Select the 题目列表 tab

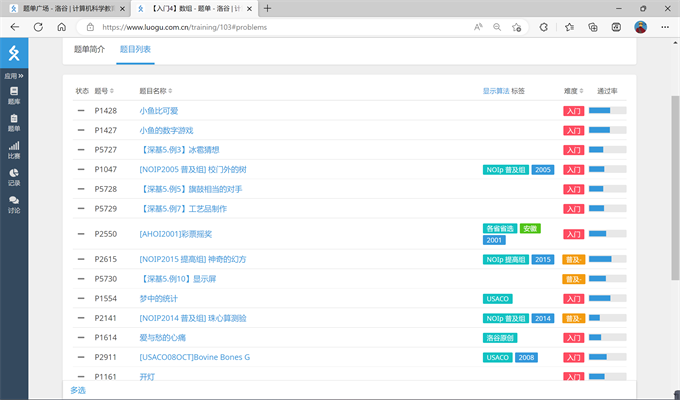tap(135, 49)
